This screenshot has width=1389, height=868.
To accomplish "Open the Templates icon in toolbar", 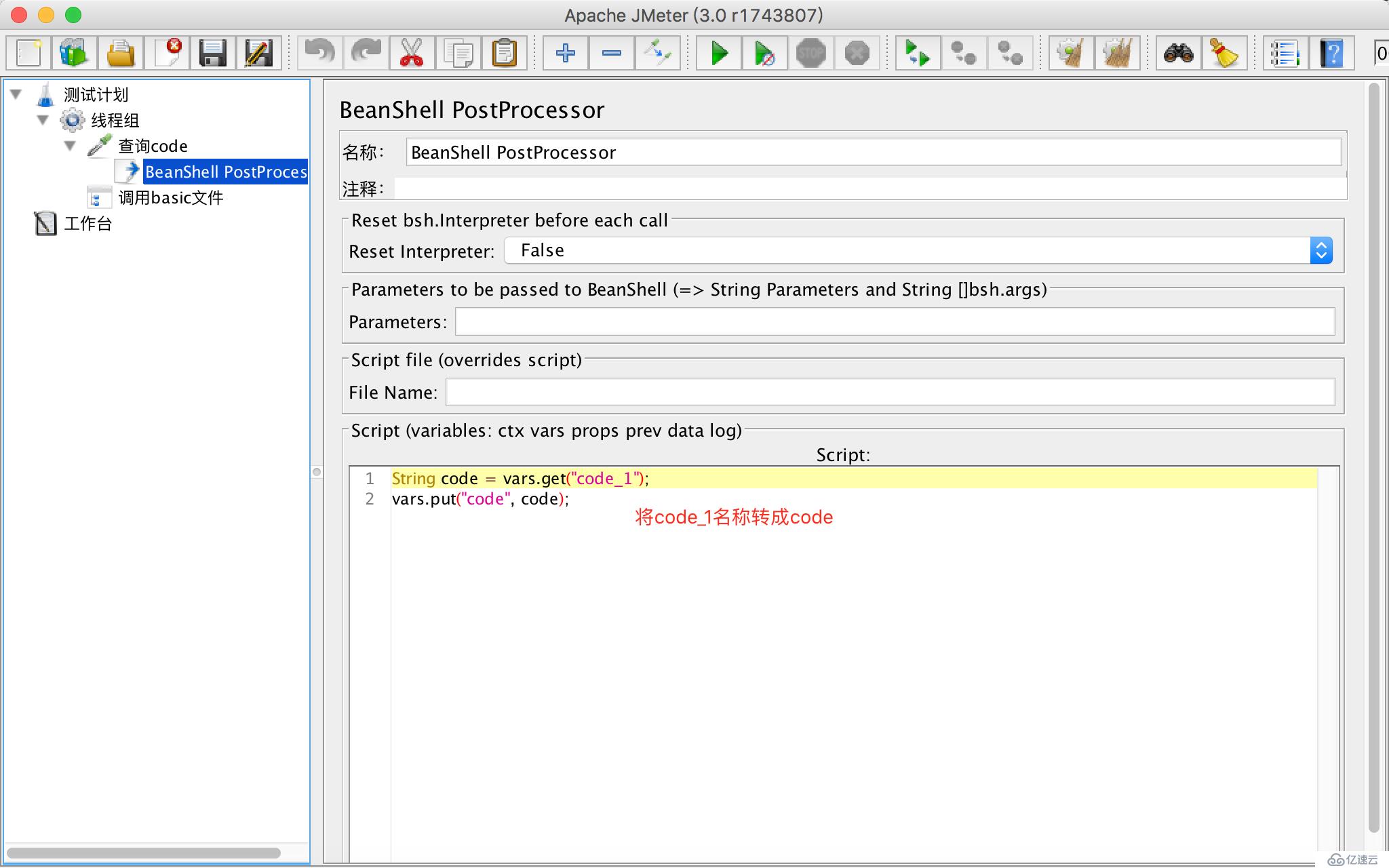I will pyautogui.click(x=75, y=53).
